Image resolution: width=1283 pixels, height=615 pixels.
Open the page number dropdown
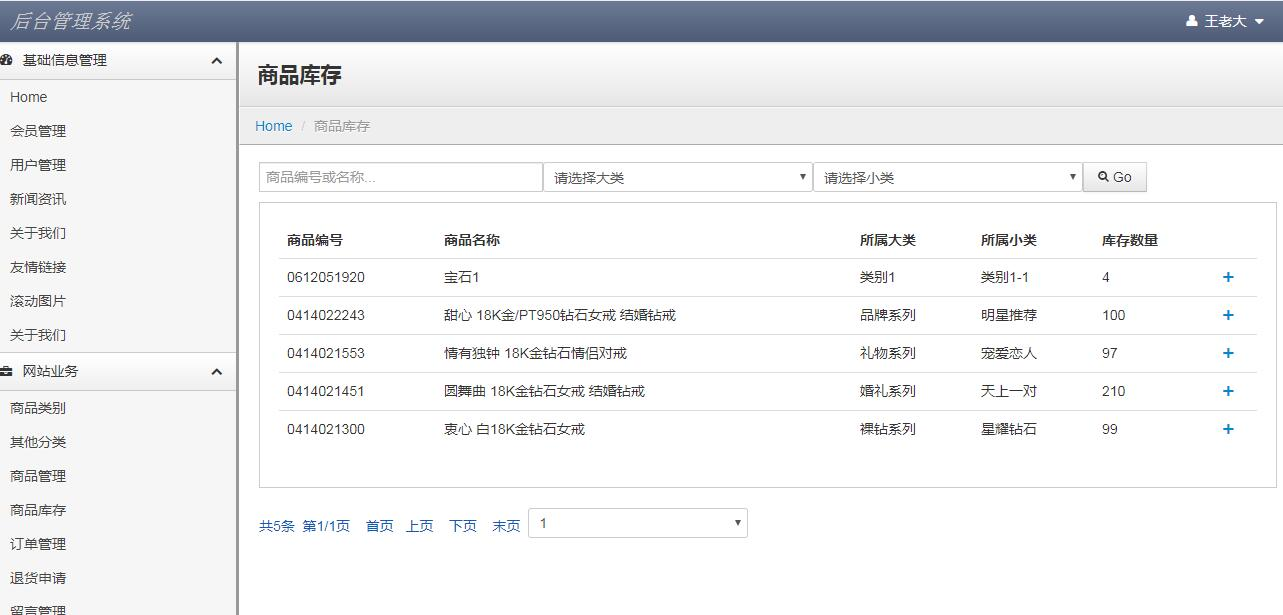pyautogui.click(x=638, y=523)
